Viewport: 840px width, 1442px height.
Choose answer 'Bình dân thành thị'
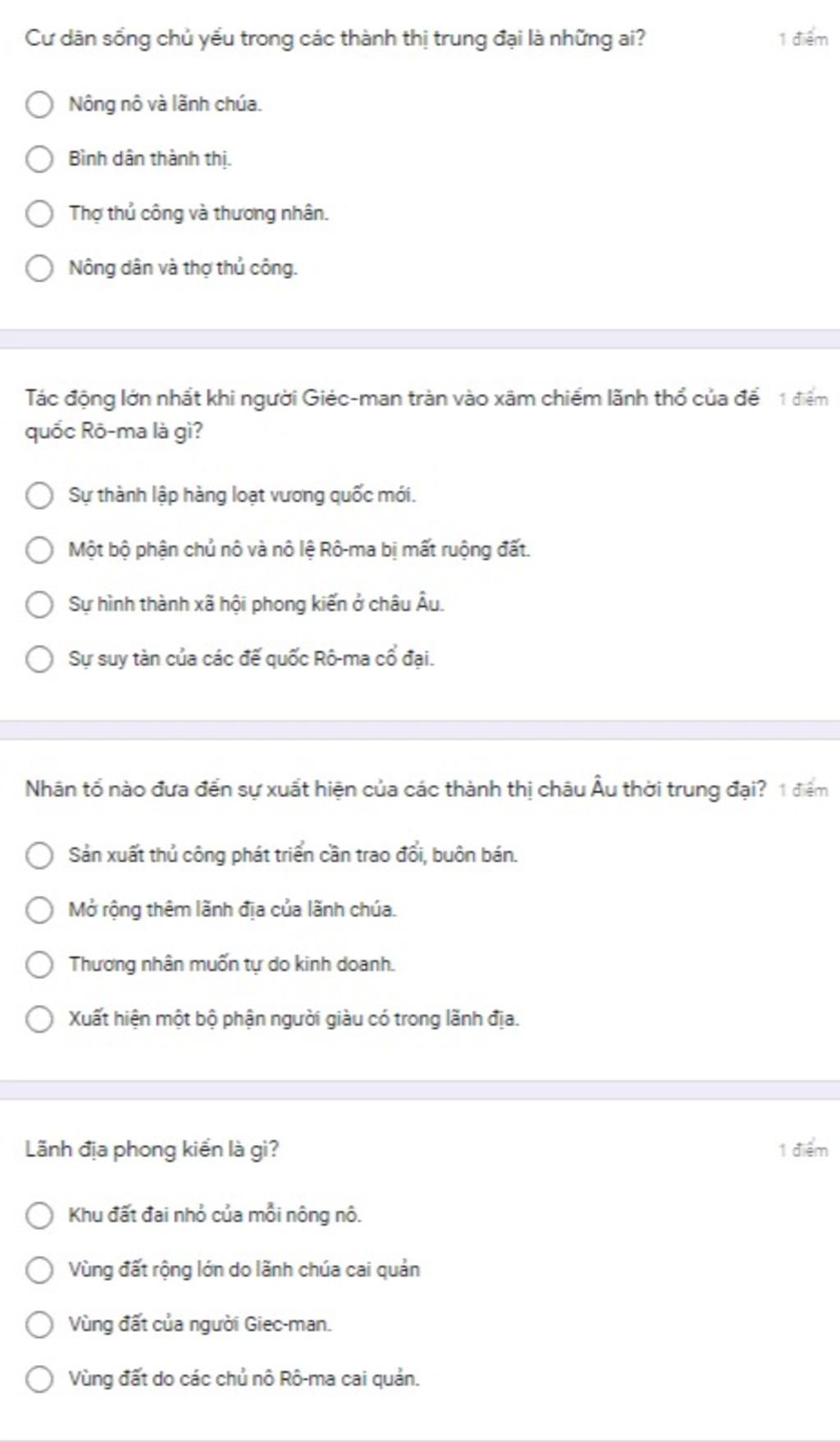tap(39, 159)
